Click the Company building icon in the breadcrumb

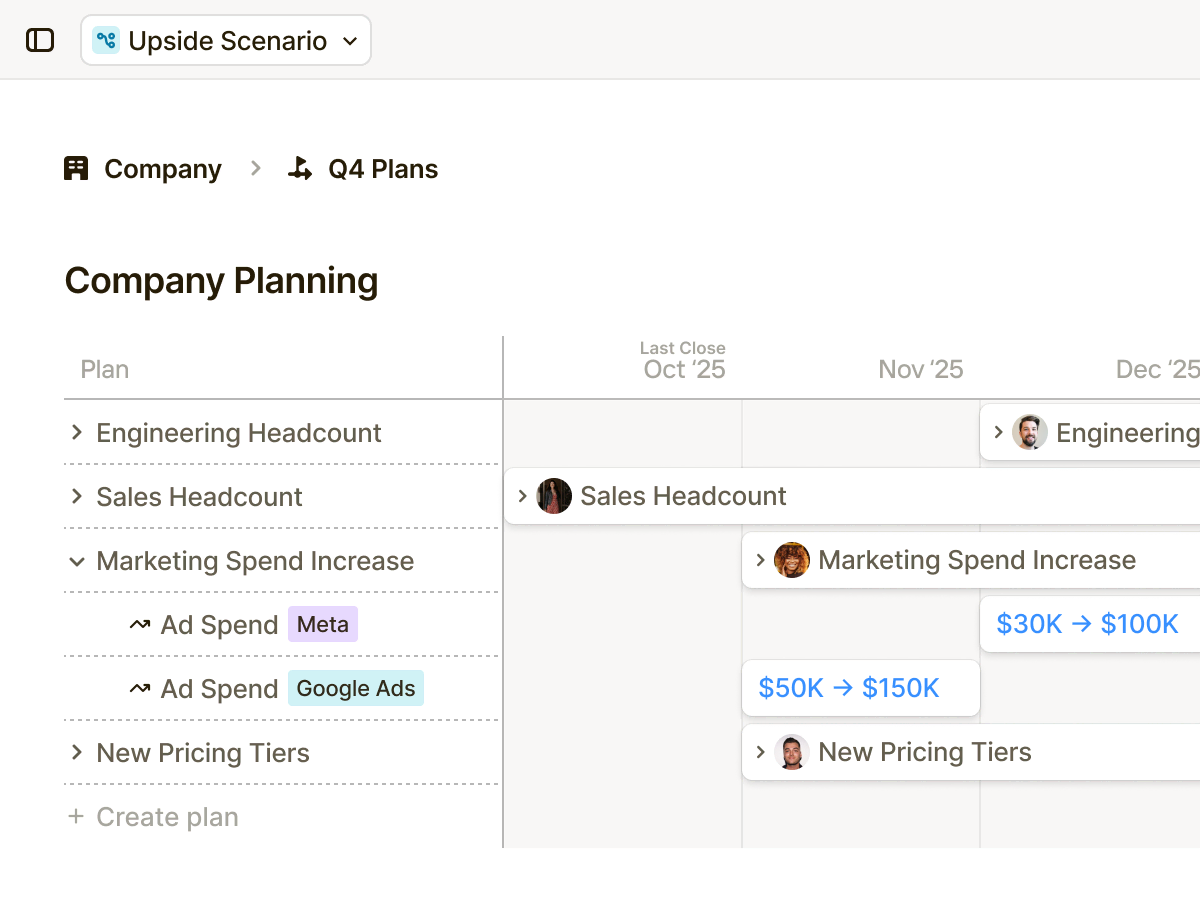coord(76,168)
